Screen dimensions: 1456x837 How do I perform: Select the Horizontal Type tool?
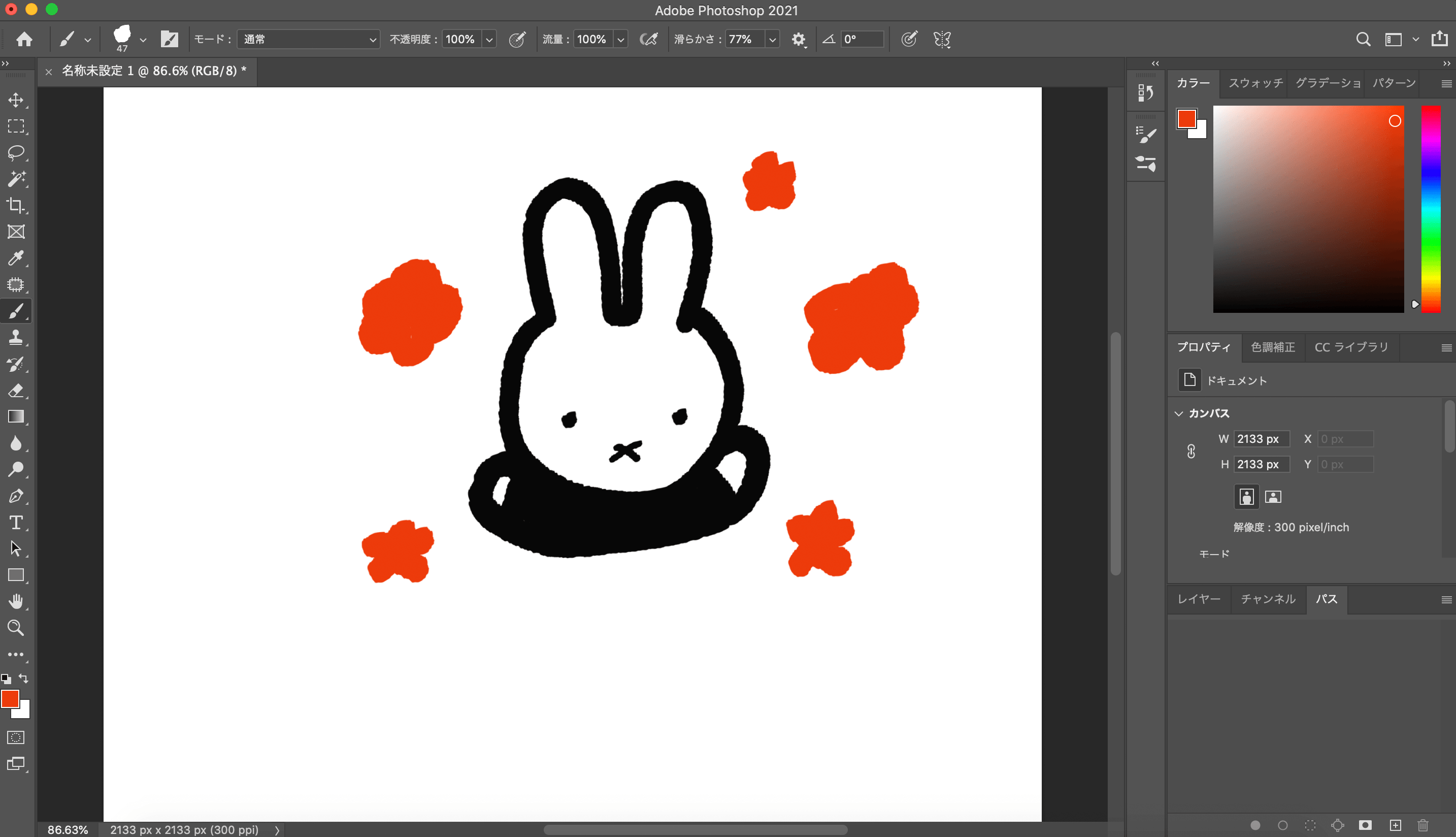coord(16,523)
